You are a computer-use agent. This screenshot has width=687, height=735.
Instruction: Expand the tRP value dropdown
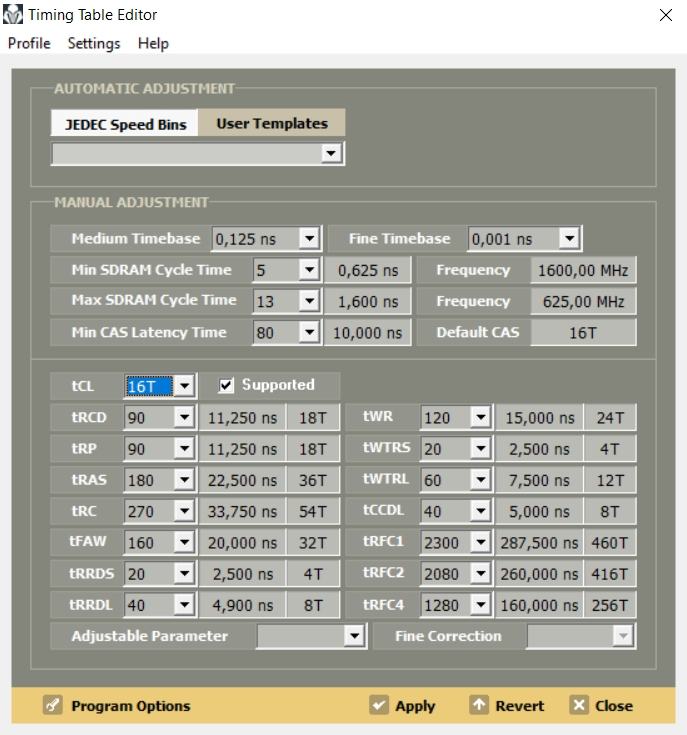click(185, 449)
